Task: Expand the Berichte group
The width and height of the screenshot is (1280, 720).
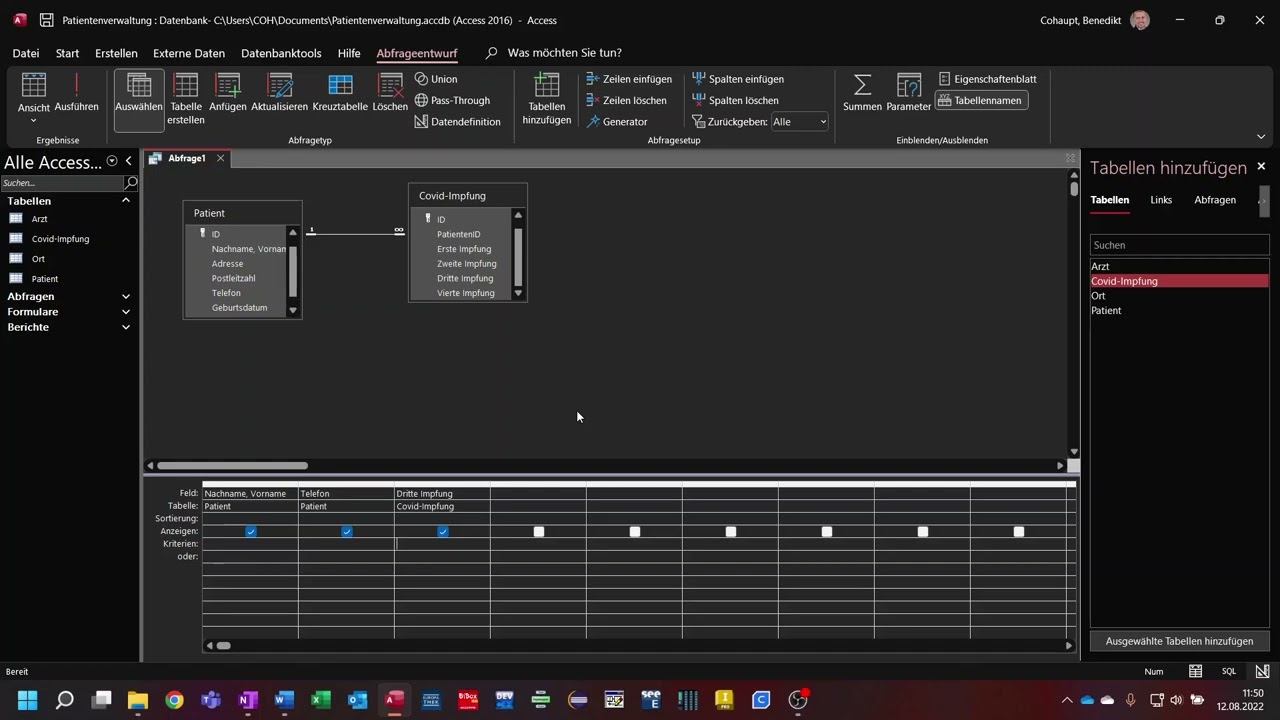Action: (126, 327)
